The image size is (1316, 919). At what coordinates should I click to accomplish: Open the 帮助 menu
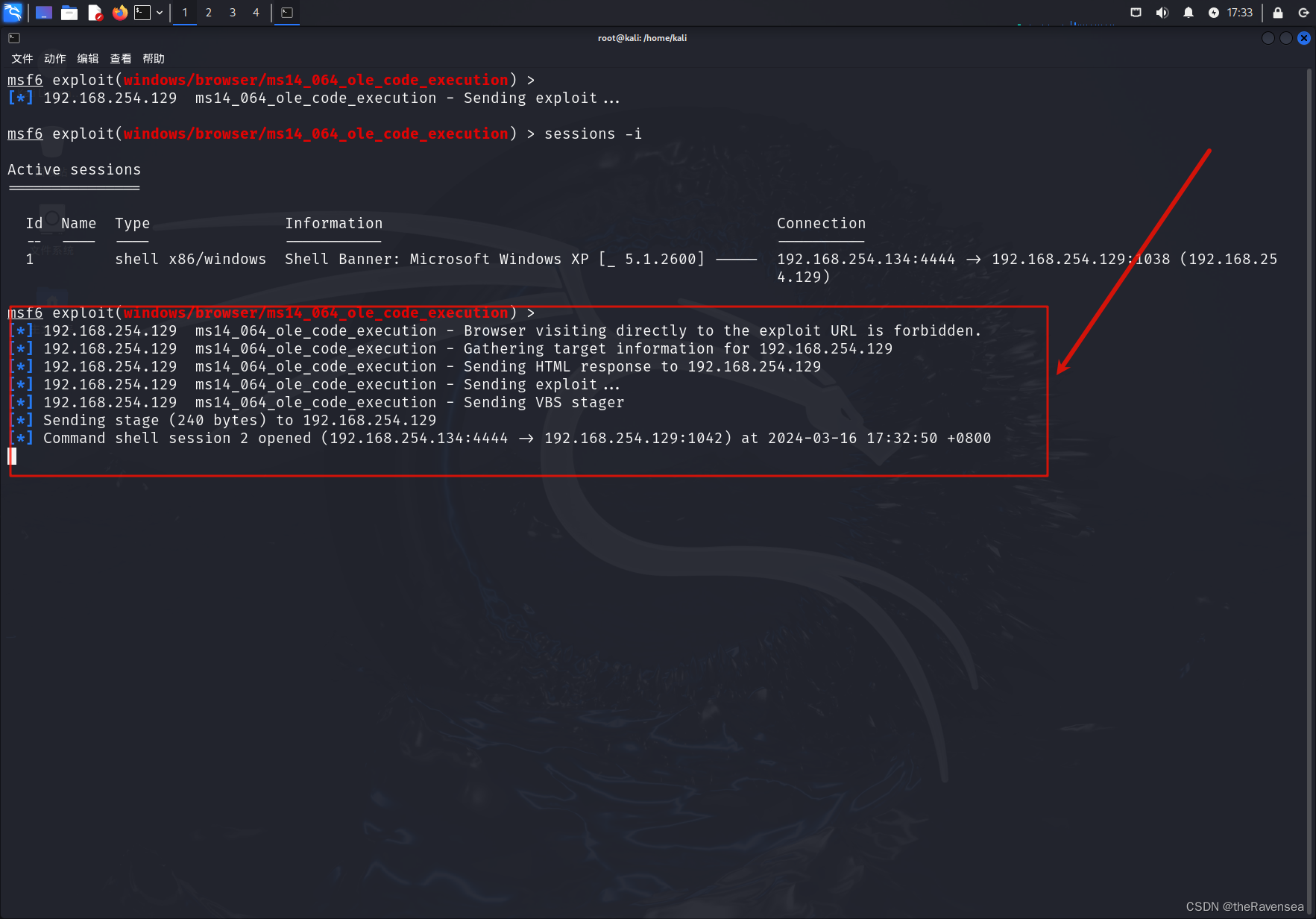pos(154,58)
